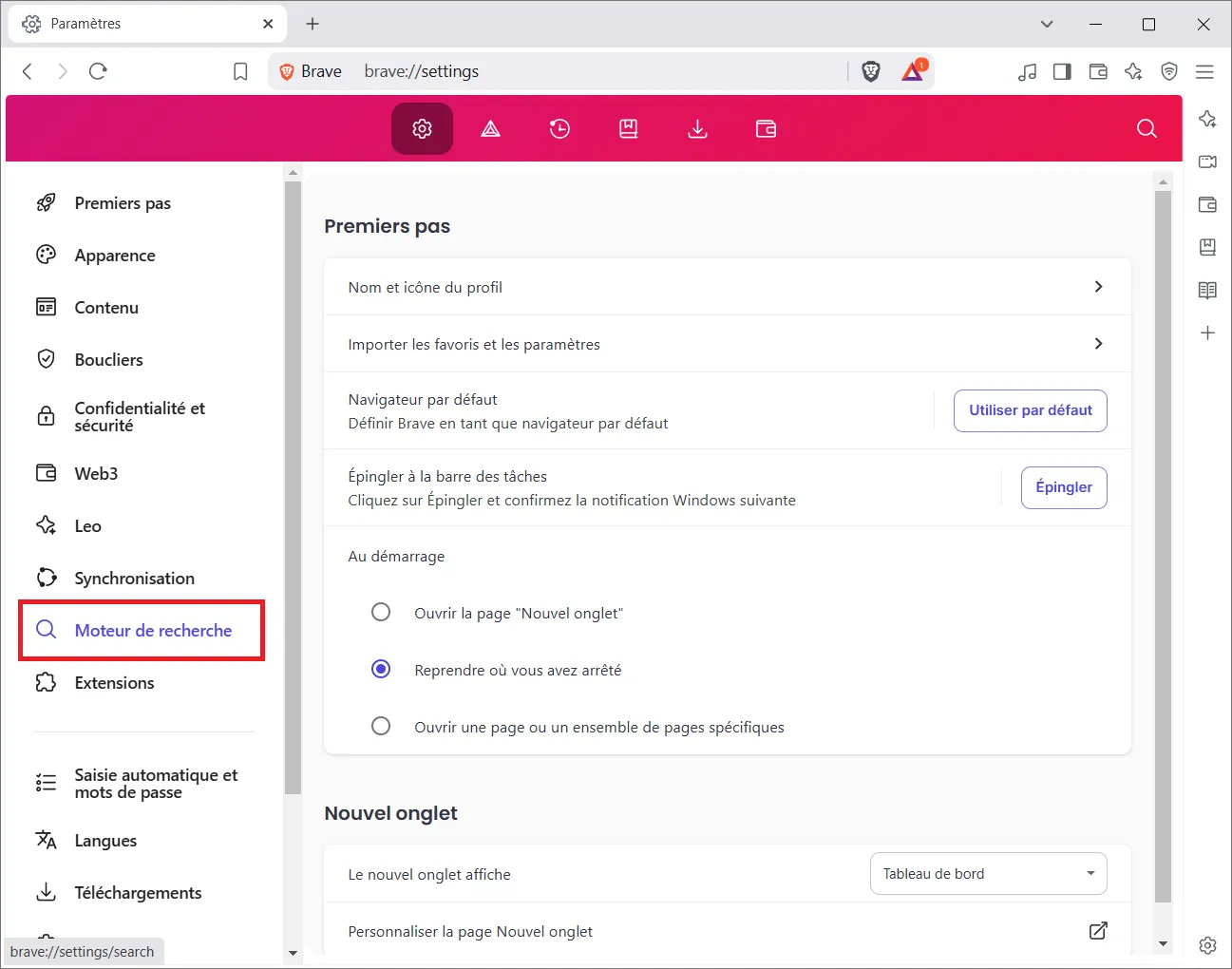Select Ouvrir la page "Nouvel onglet" radio
Image resolution: width=1232 pixels, height=969 pixels.
tap(381, 612)
